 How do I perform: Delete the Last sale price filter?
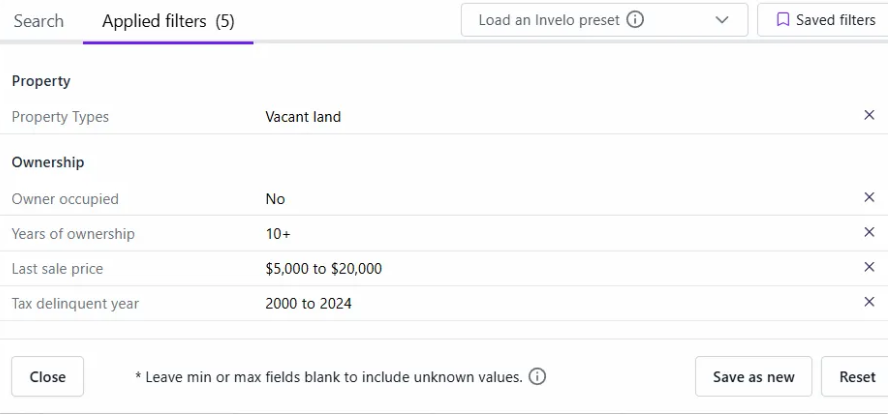tap(869, 268)
